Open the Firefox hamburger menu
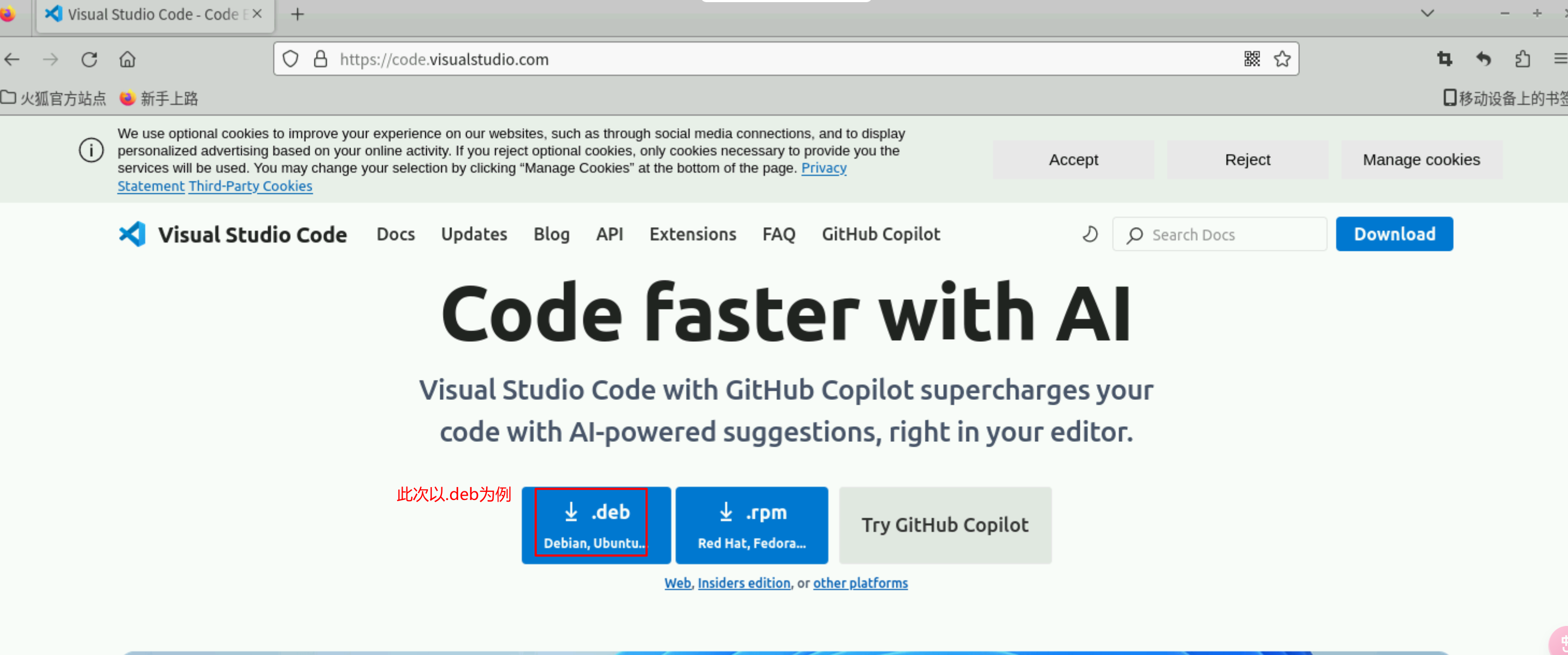This screenshot has height=655, width=1568. click(1560, 59)
